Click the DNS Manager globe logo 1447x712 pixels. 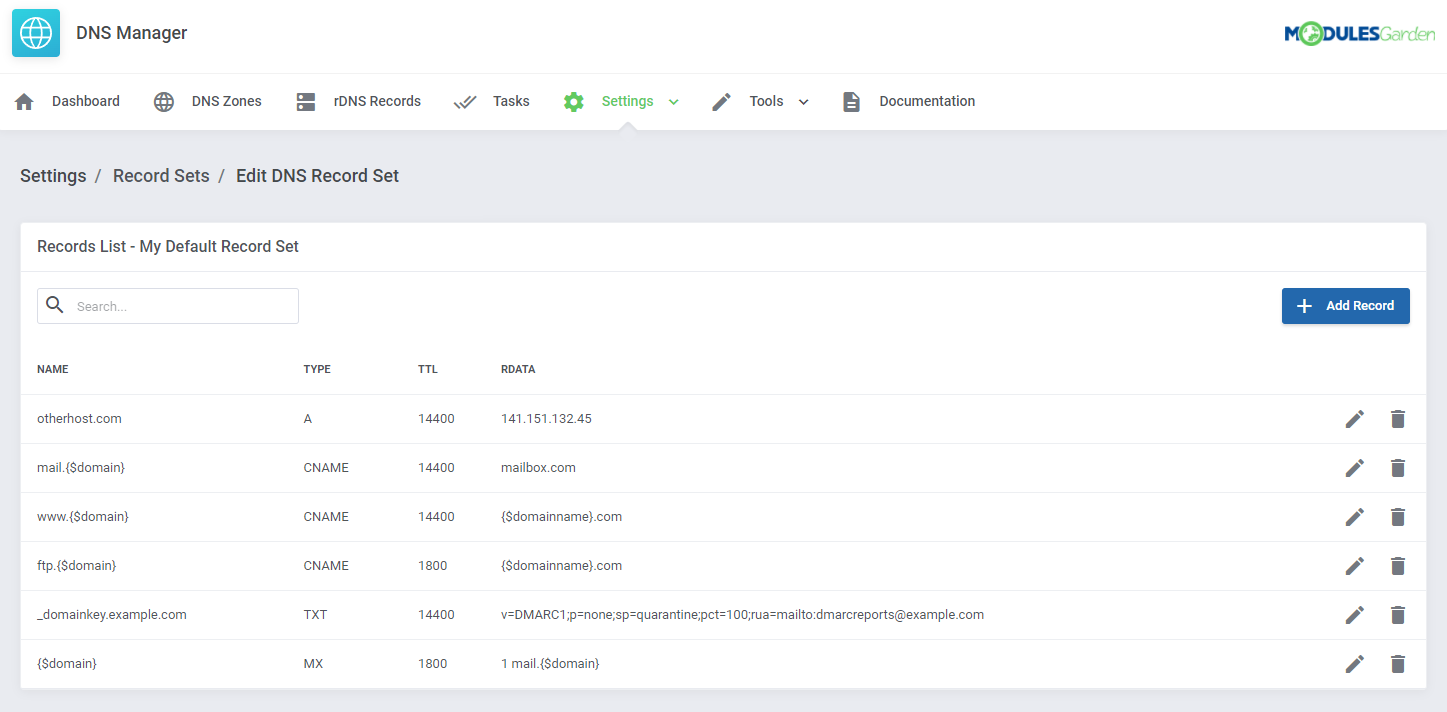tap(35, 32)
